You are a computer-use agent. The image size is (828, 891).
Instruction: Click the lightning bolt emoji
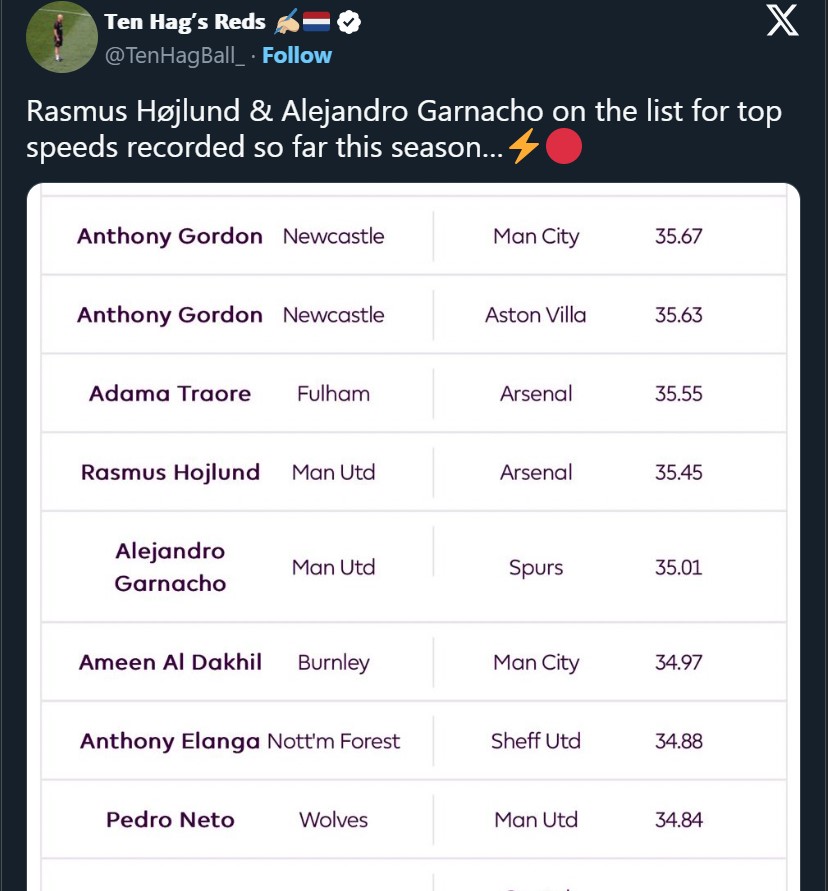coord(523,146)
